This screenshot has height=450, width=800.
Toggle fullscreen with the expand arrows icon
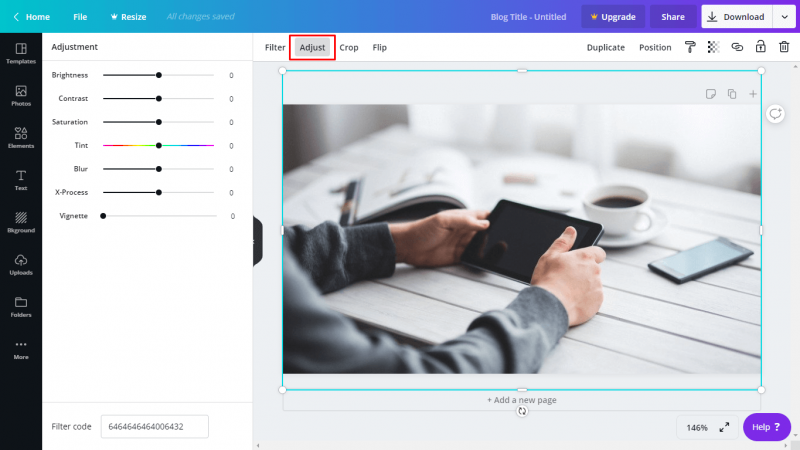[724, 427]
